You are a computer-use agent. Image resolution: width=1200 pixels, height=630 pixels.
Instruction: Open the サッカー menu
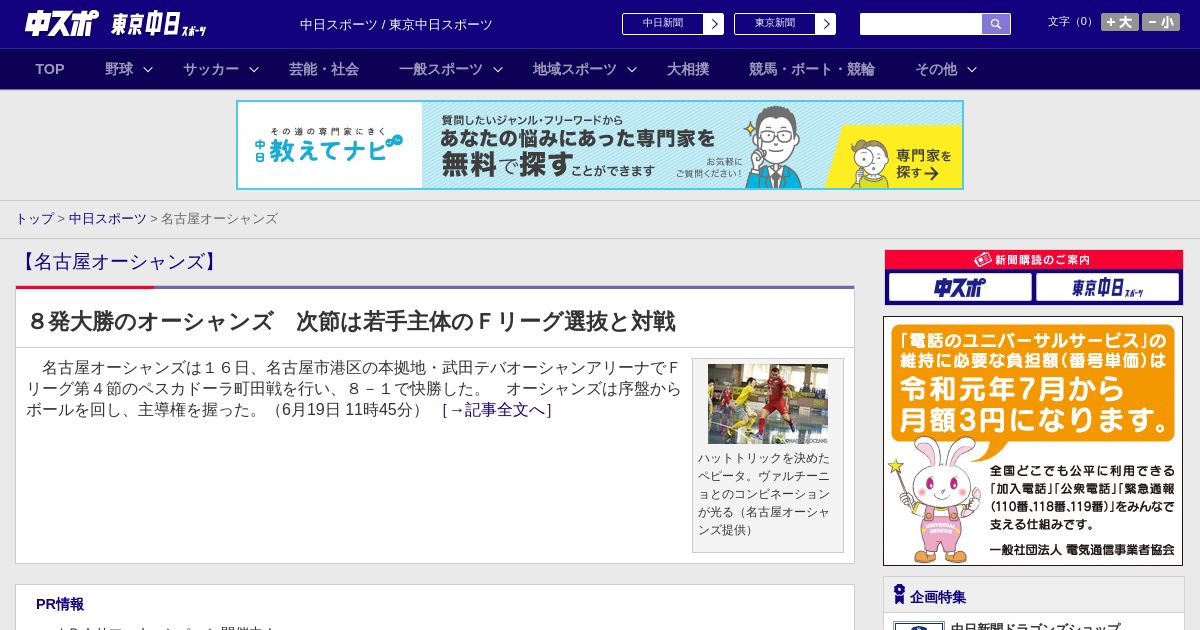(x=211, y=69)
